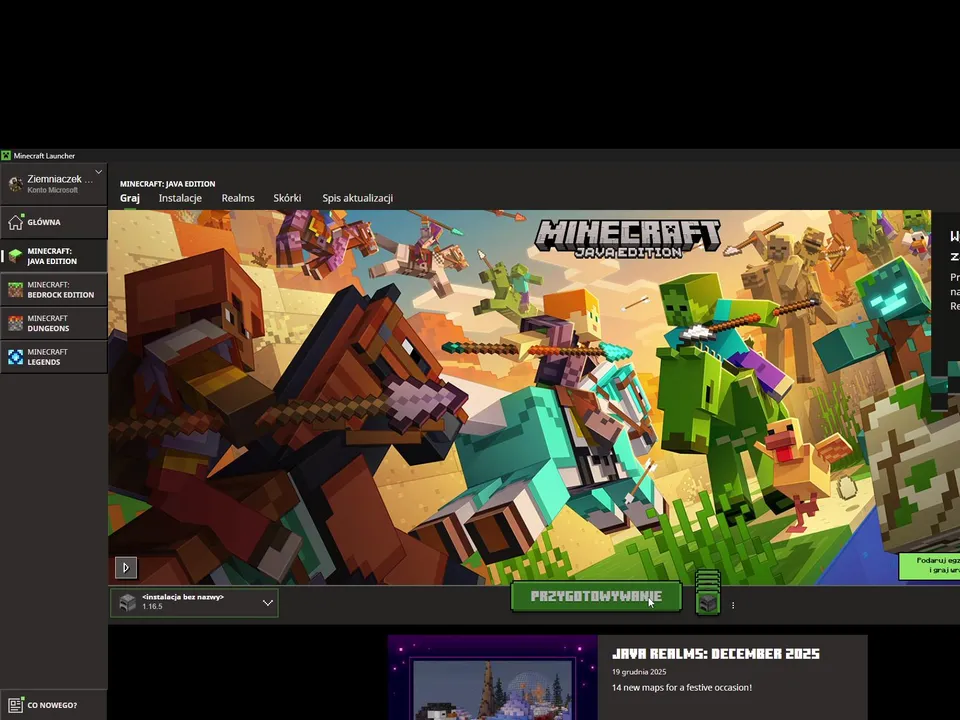Switch to the Realms tab

tap(238, 198)
